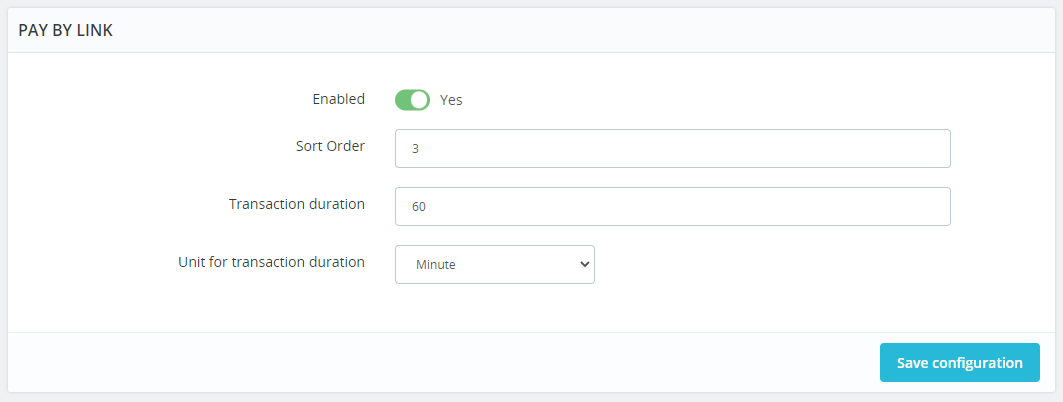1063x402 pixels.
Task: Select the "Minute" text in the unit combo box
Action: pos(436,265)
